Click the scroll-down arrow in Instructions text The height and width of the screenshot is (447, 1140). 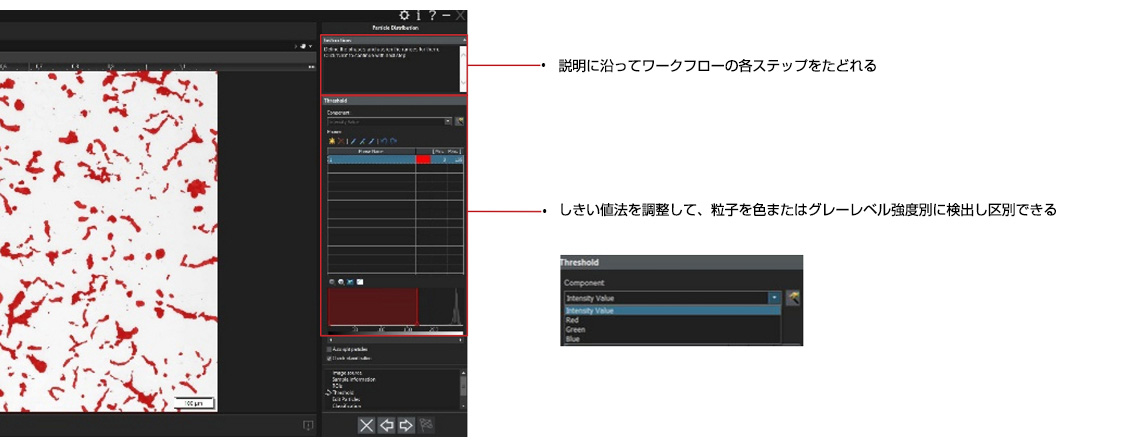[463, 83]
